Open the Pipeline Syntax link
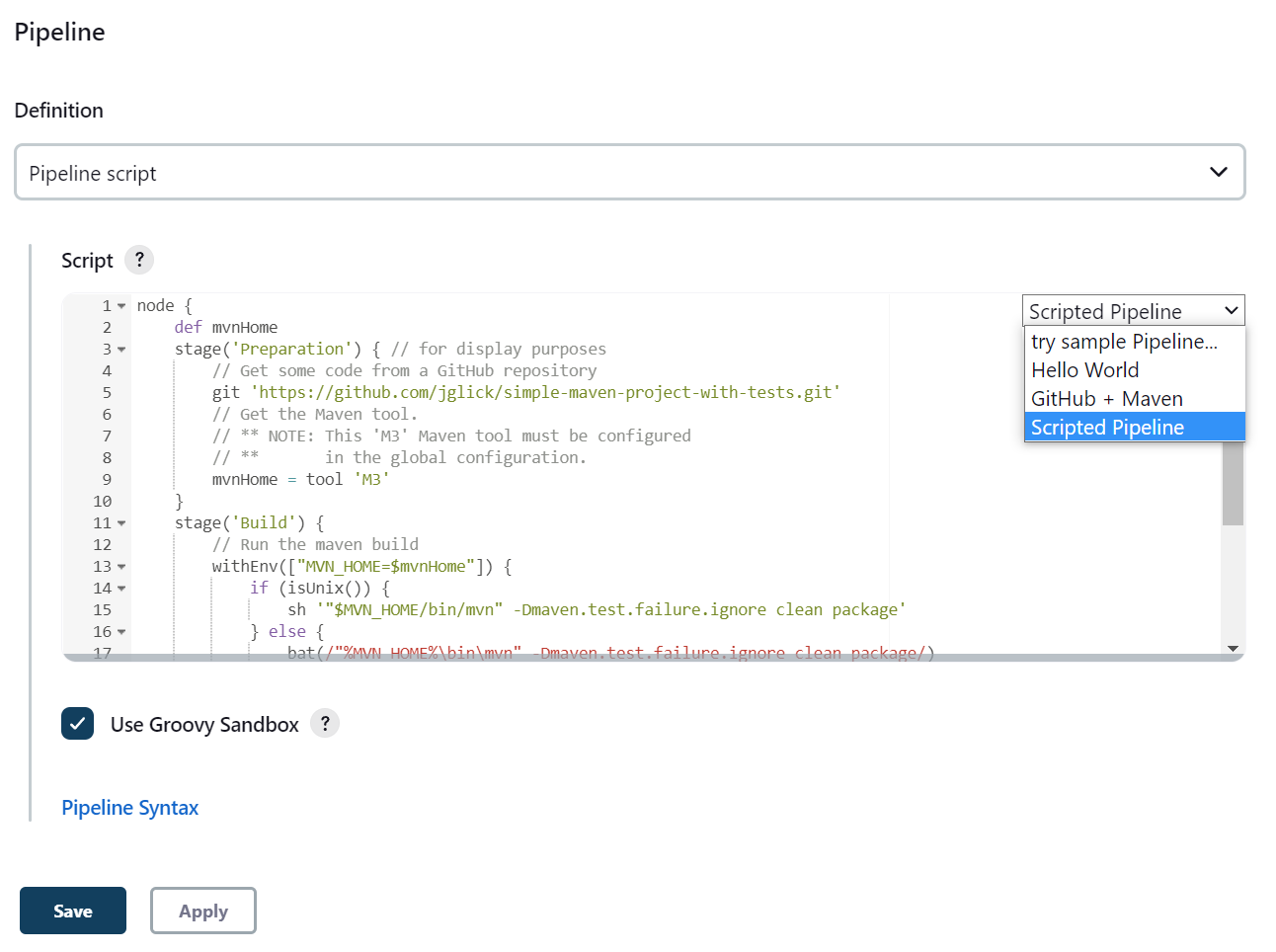 coord(129,807)
